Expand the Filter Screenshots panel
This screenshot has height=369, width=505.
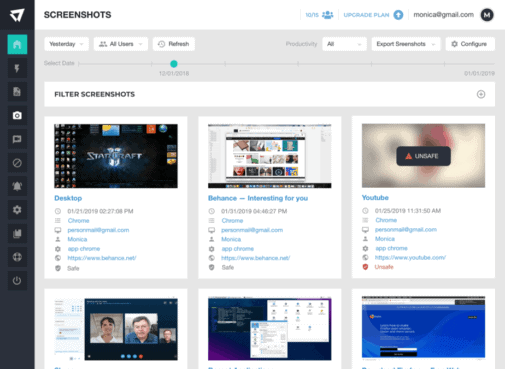pos(481,94)
